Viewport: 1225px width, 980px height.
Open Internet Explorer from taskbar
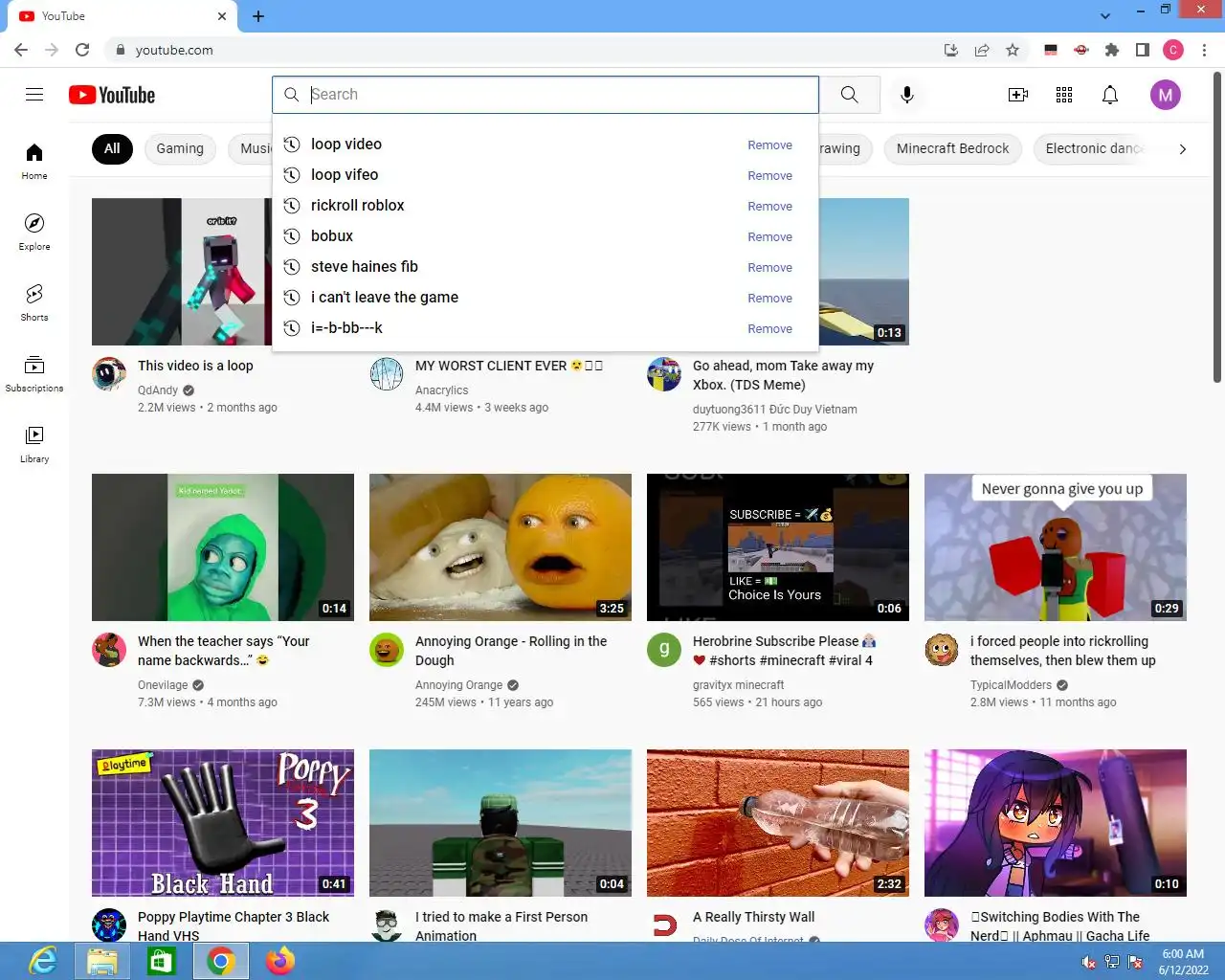pyautogui.click(x=43, y=961)
